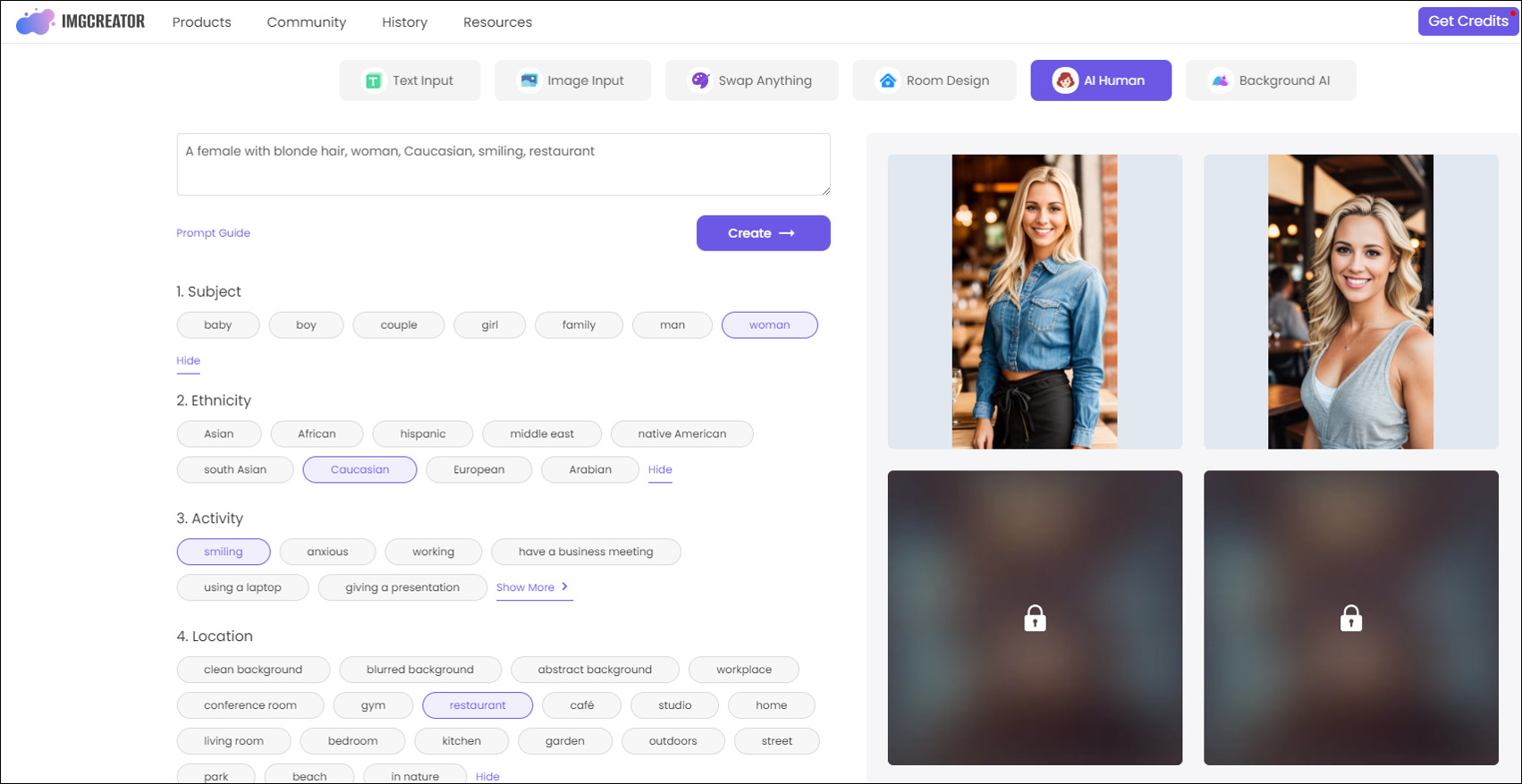Click the Text Input green T icon
This screenshot has height=784, width=1522.
point(374,80)
